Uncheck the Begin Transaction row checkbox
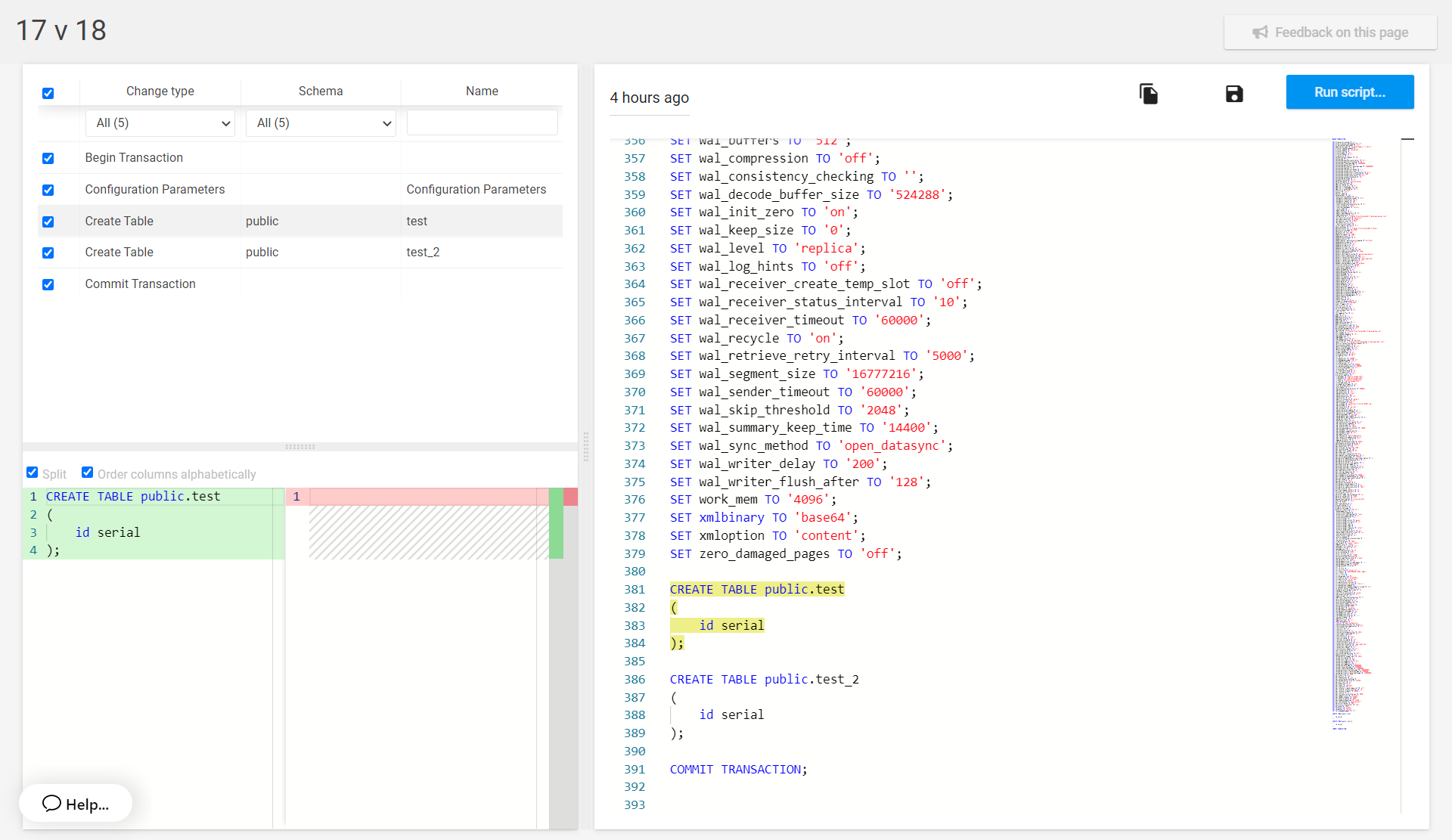 [48, 158]
